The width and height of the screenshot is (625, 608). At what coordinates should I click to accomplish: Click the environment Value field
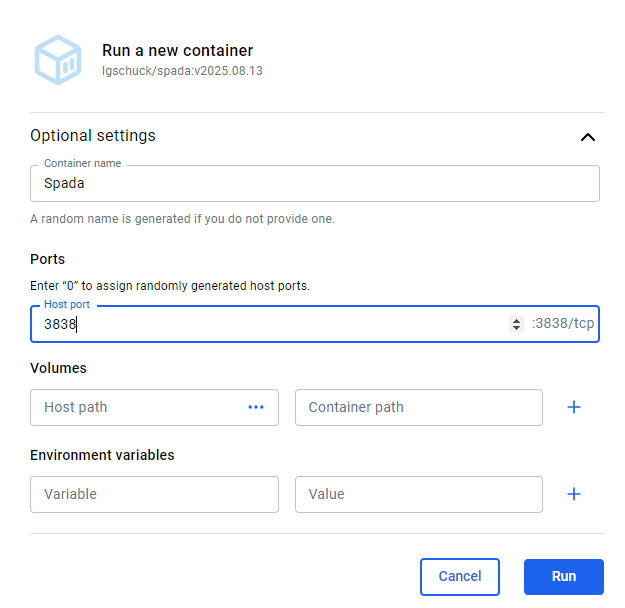418,494
